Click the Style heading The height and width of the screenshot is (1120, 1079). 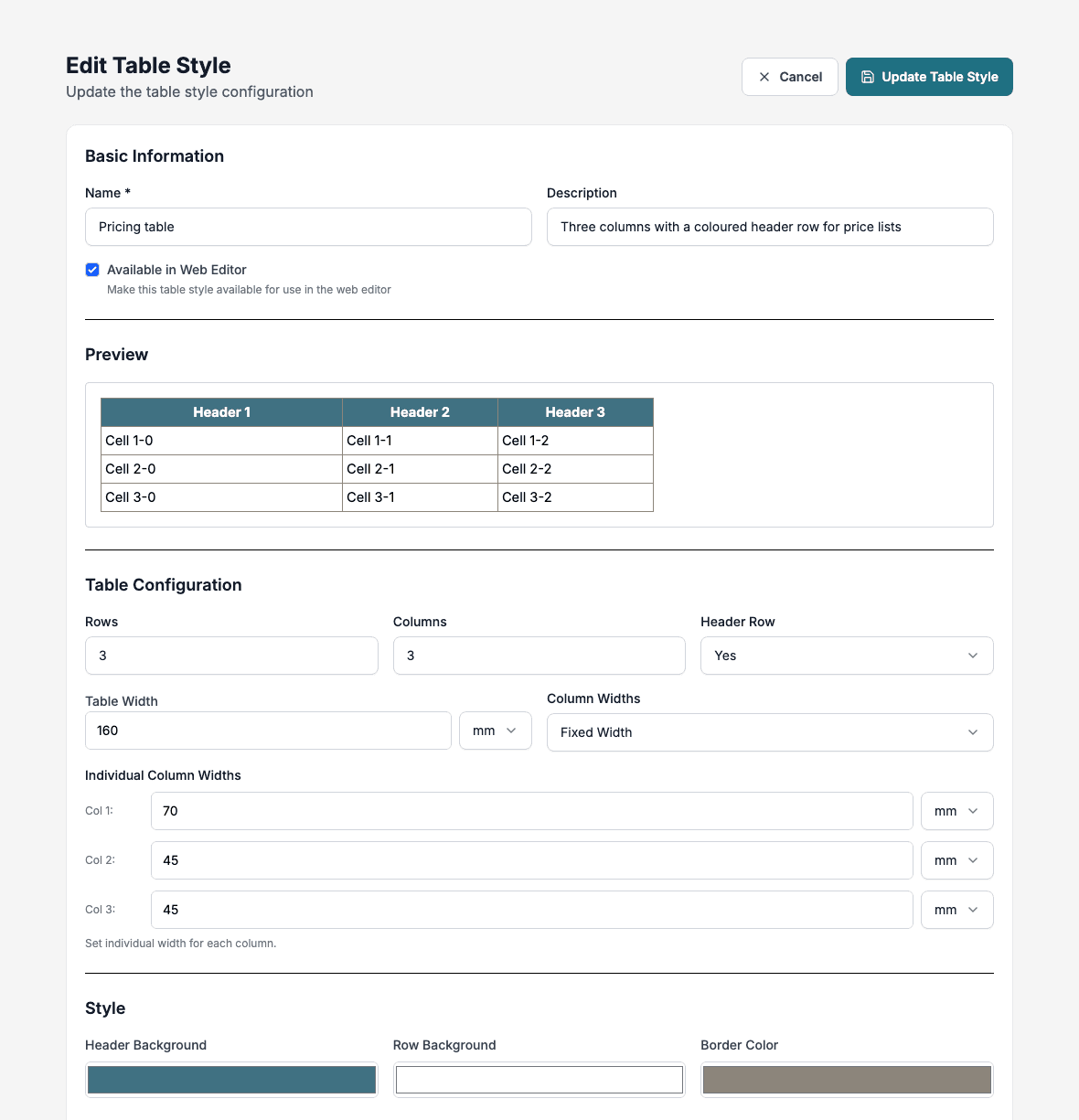pyautogui.click(x=105, y=1008)
